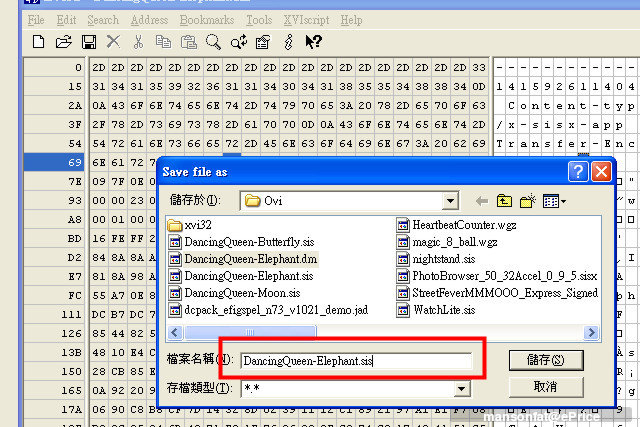
Task: Select DancingQueen-Elephant.sis file in list
Action: (x=241, y=276)
